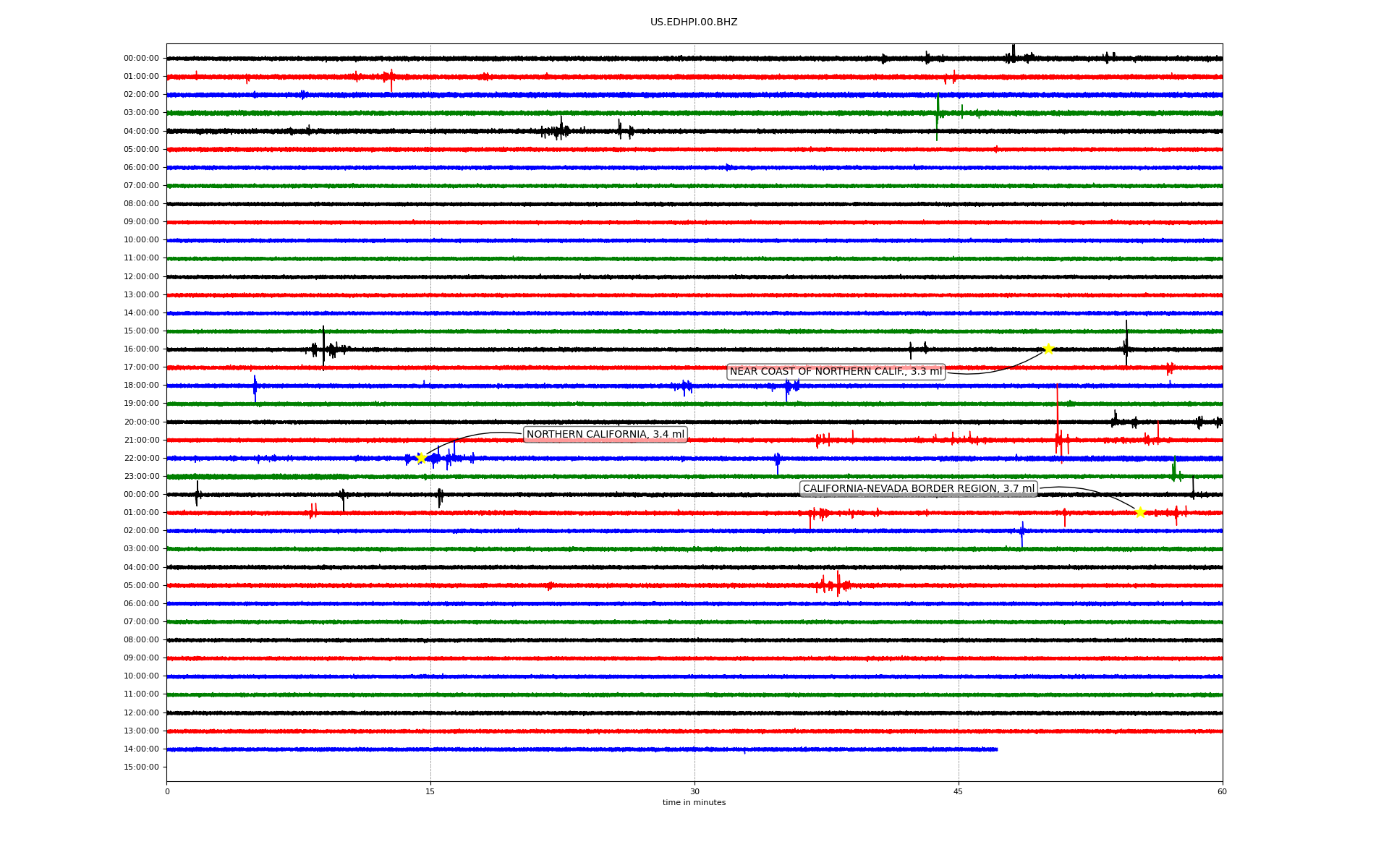Click the yellow star near the California-Nevada event
Viewport: 1389px width, 868px height.
coord(1140,513)
